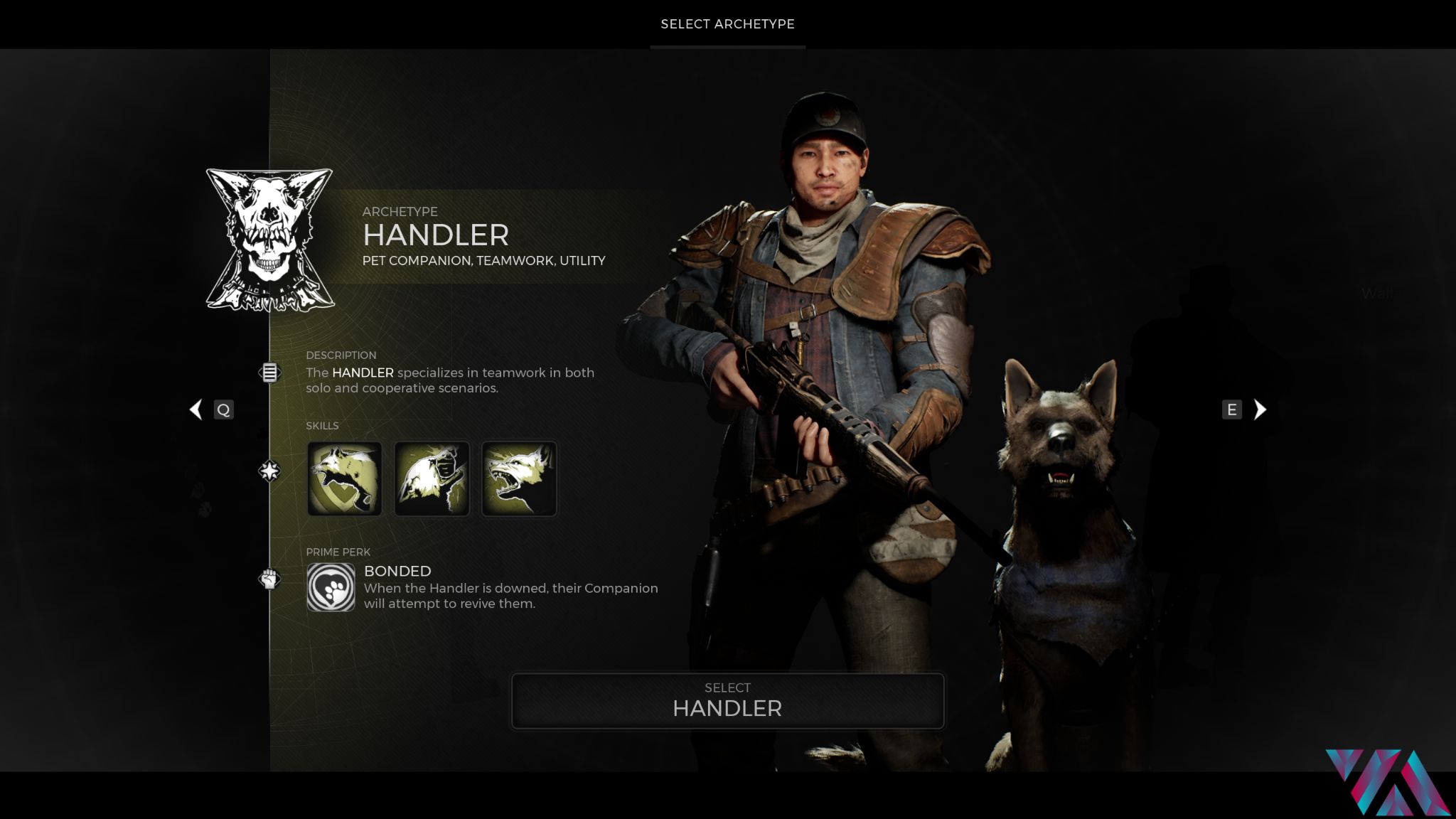
Task: Click the E archetype shortcut label
Action: pos(1232,409)
